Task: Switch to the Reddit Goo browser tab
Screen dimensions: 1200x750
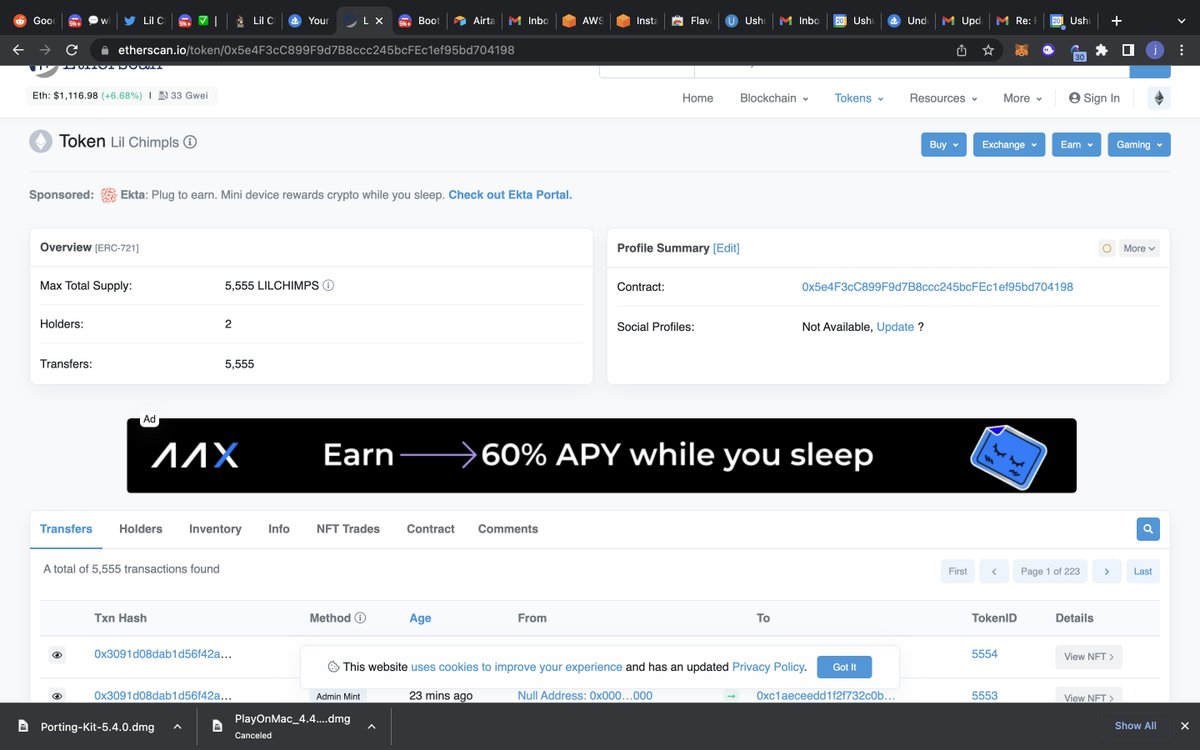Action: click(33, 20)
